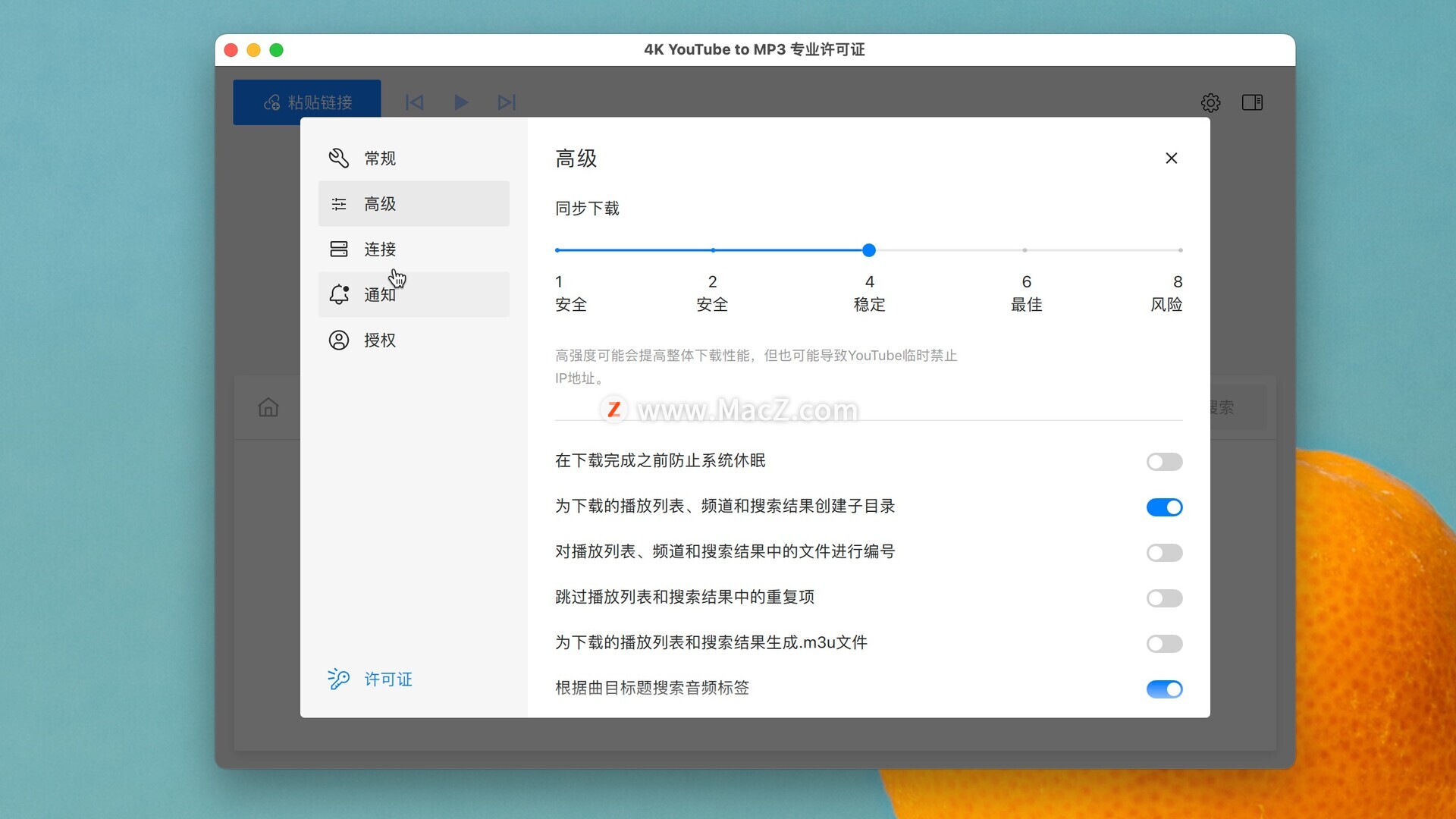This screenshot has width=1456, height=819.
Task: Toggle the sidebar panel icon in toolbar
Action: [x=1252, y=102]
